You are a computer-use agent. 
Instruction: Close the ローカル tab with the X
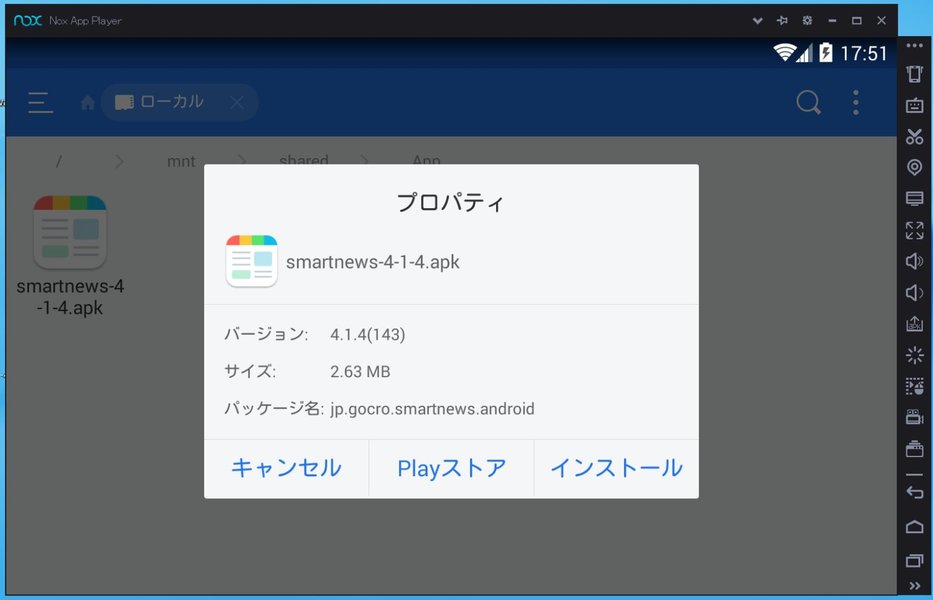coord(237,103)
